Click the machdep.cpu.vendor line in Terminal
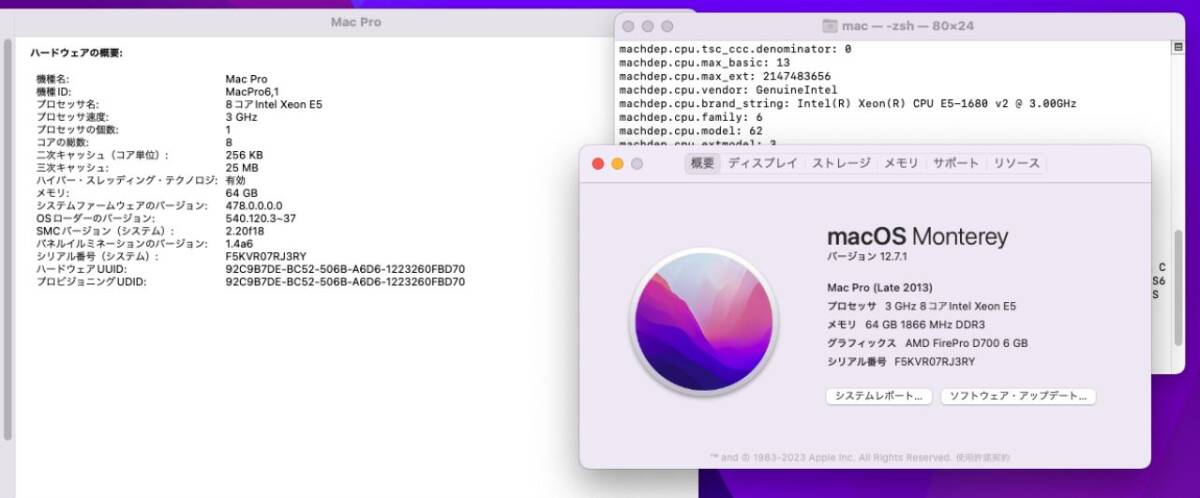 coord(727,90)
